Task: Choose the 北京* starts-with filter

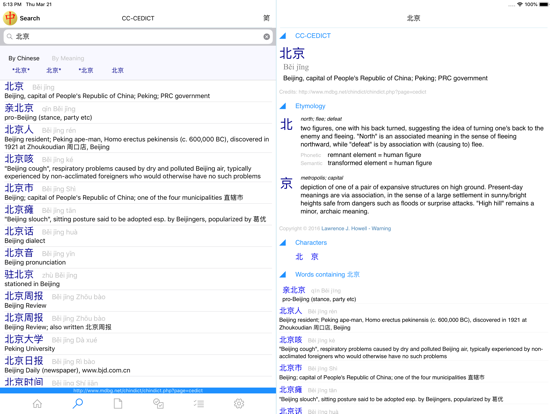Action: [54, 70]
